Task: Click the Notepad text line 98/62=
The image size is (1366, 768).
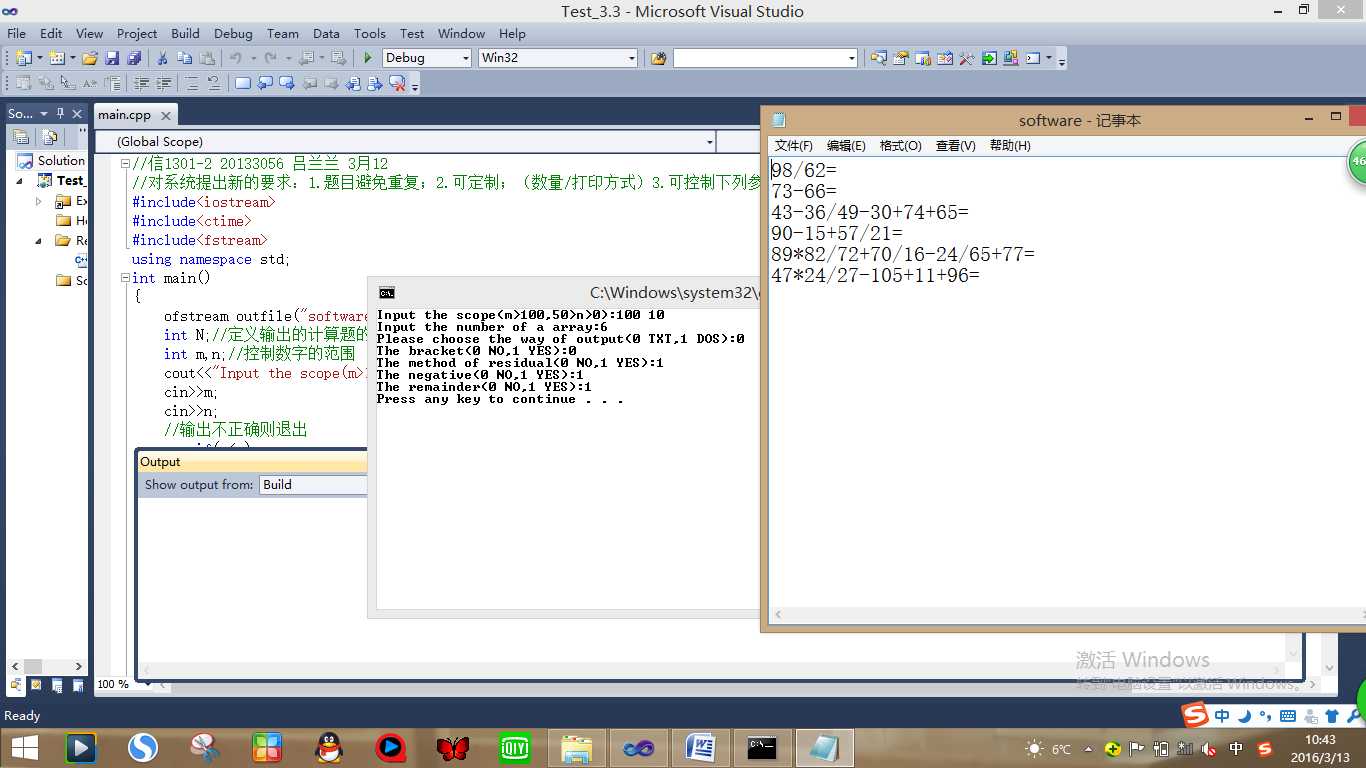Action: click(804, 171)
